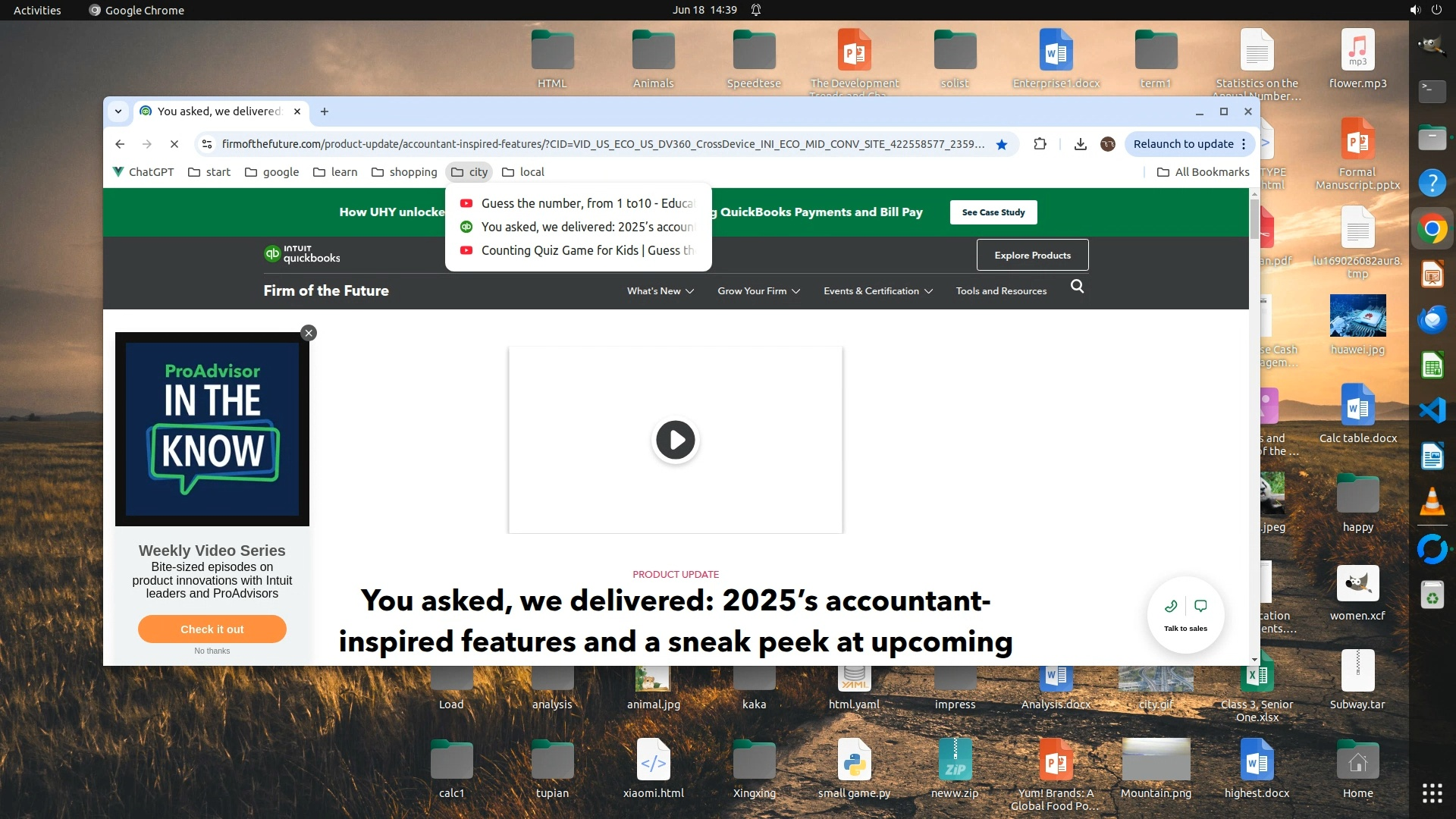
Task: Open Visual Studio Code from the dock
Action: point(1432,410)
